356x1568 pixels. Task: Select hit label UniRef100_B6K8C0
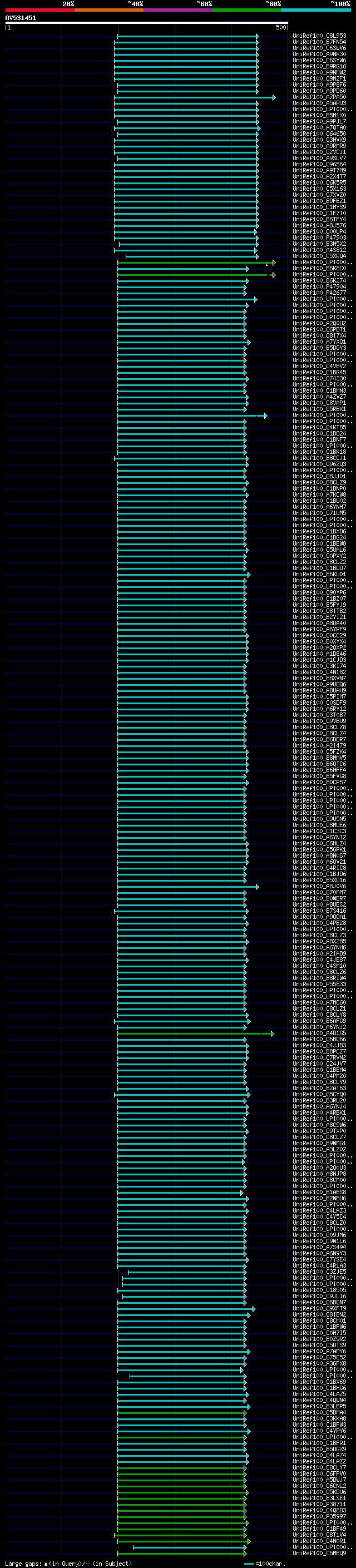click(319, 269)
